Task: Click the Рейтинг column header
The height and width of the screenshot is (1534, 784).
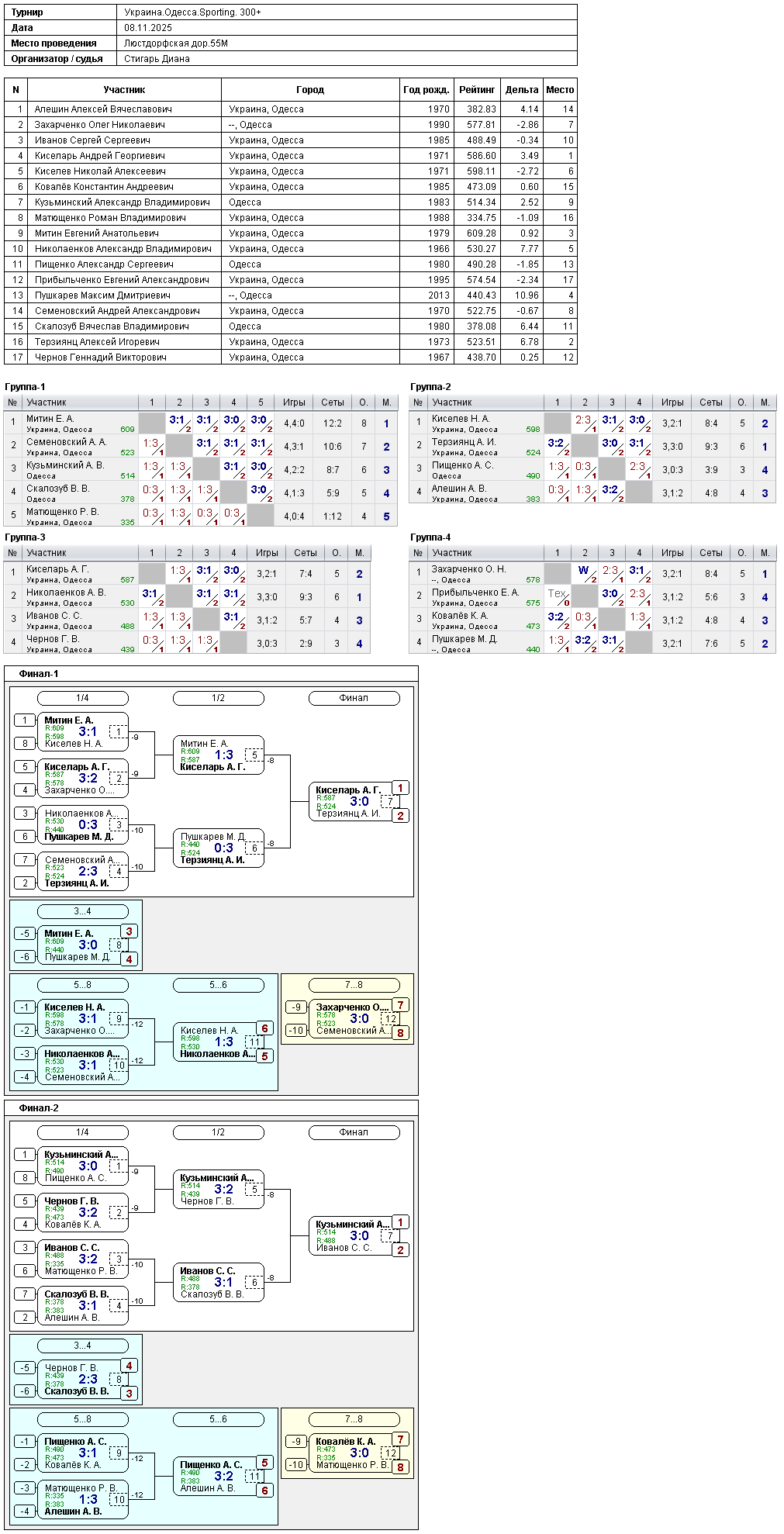Action: click(477, 90)
